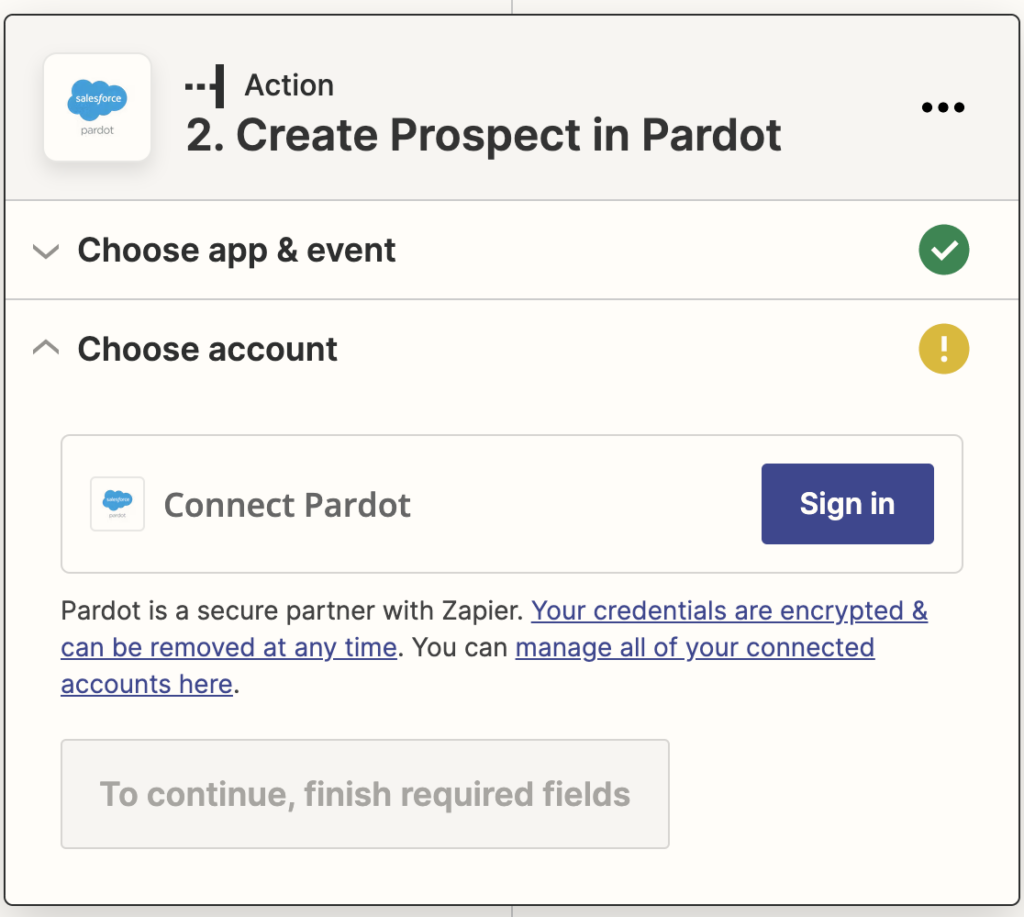Open the step options ellipsis menu
The height and width of the screenshot is (917, 1024).
point(942,107)
